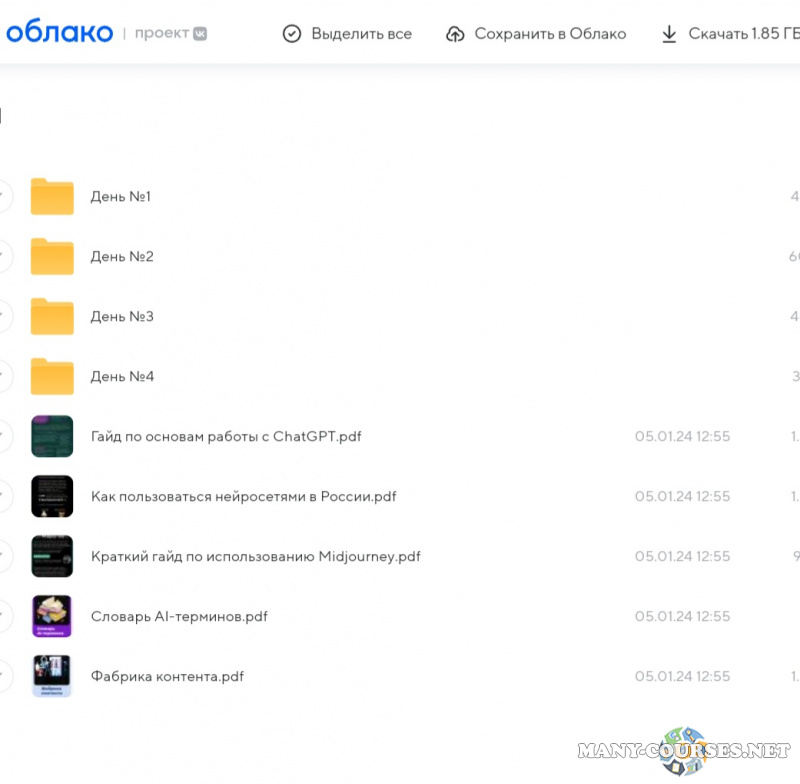Open the День №2 folder icon

pyautogui.click(x=52, y=257)
